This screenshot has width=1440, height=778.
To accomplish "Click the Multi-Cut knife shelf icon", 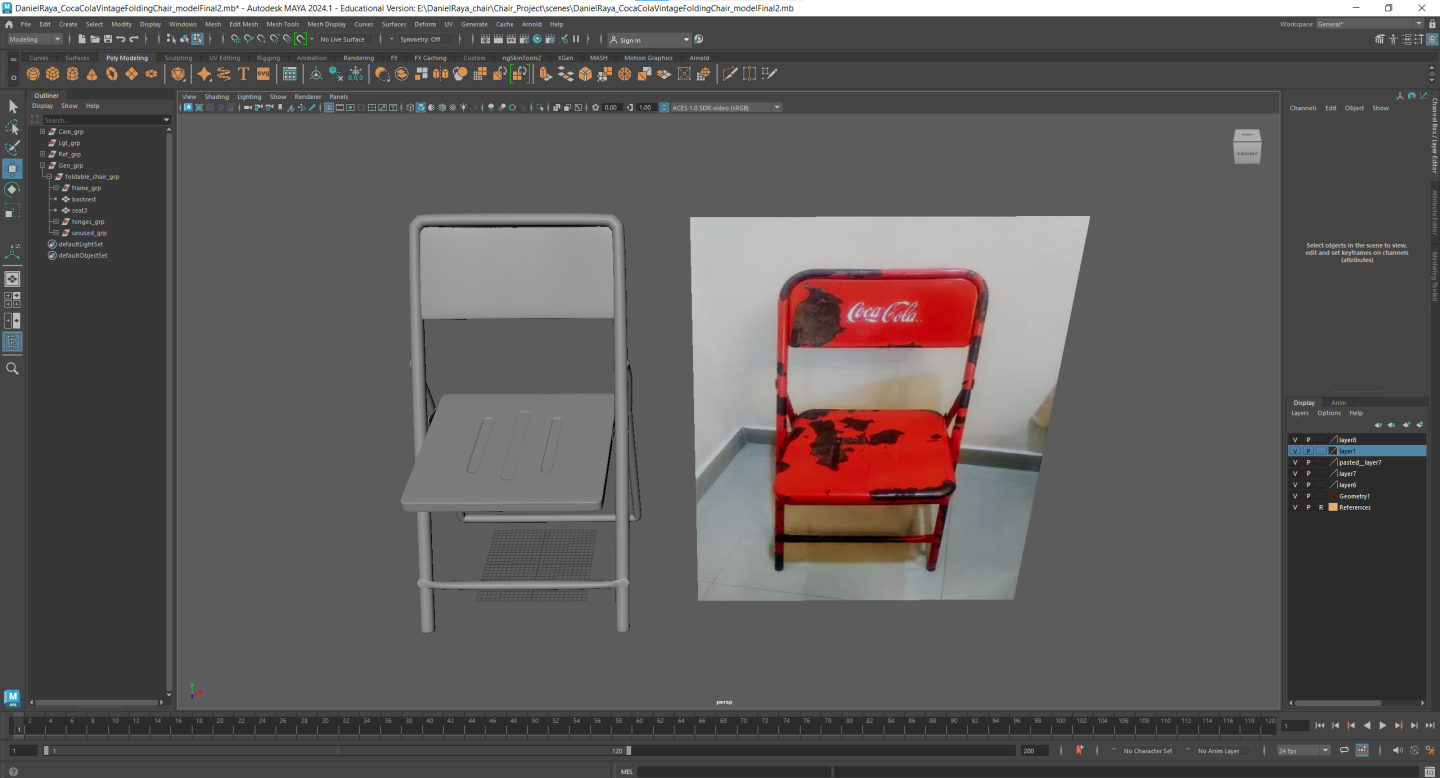I will [730, 74].
